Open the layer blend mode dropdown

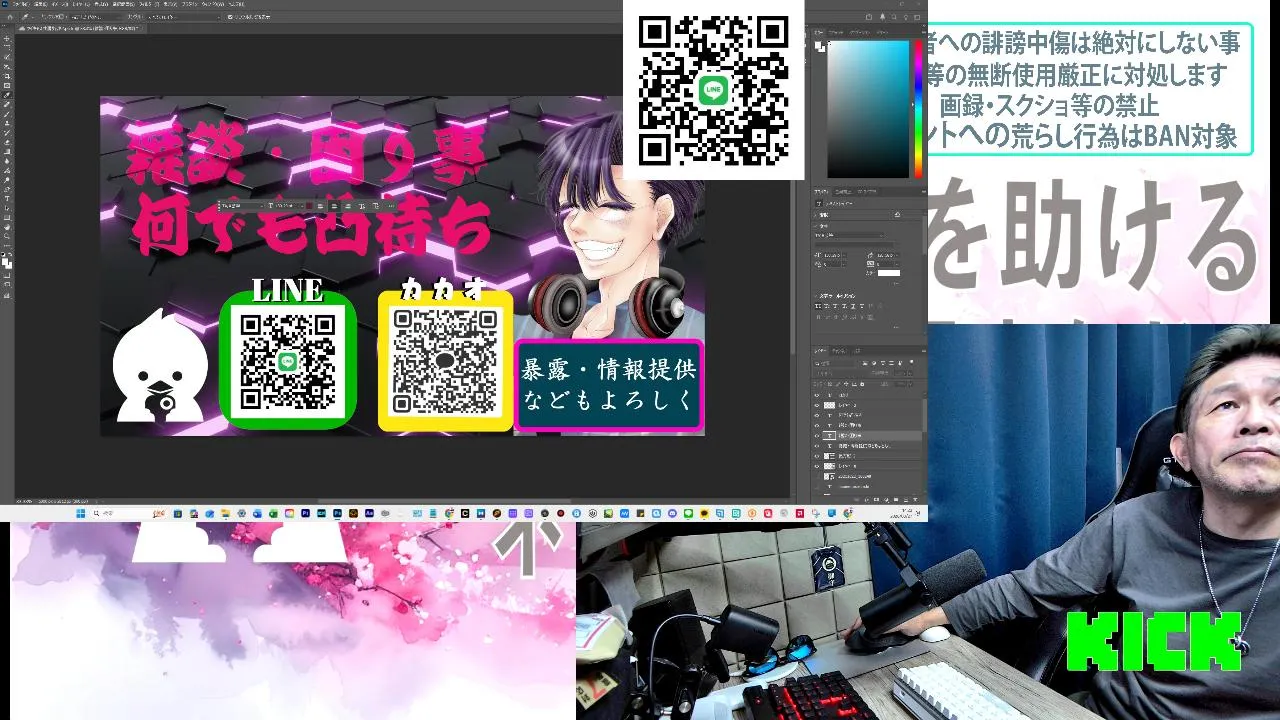point(840,373)
